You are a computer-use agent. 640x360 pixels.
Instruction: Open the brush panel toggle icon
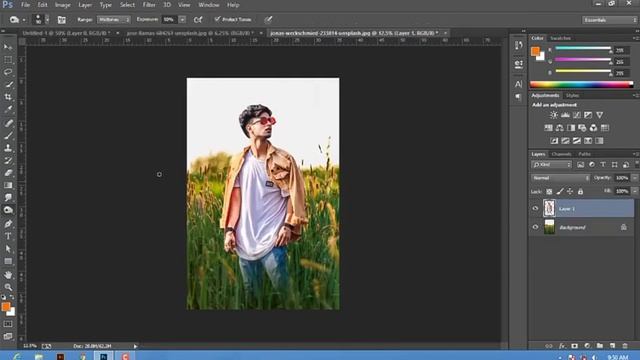click(x=62, y=20)
